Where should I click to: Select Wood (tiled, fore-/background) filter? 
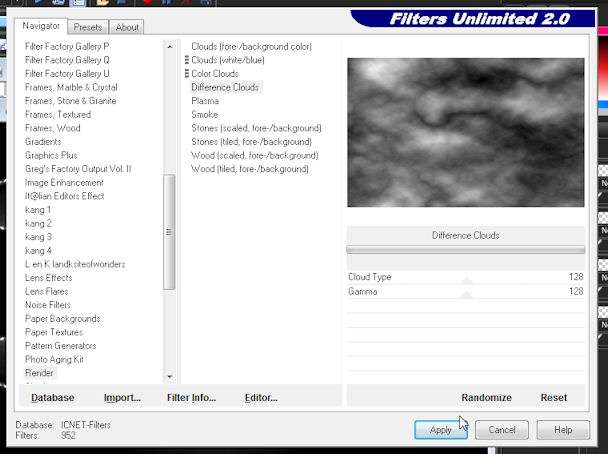click(x=250, y=169)
